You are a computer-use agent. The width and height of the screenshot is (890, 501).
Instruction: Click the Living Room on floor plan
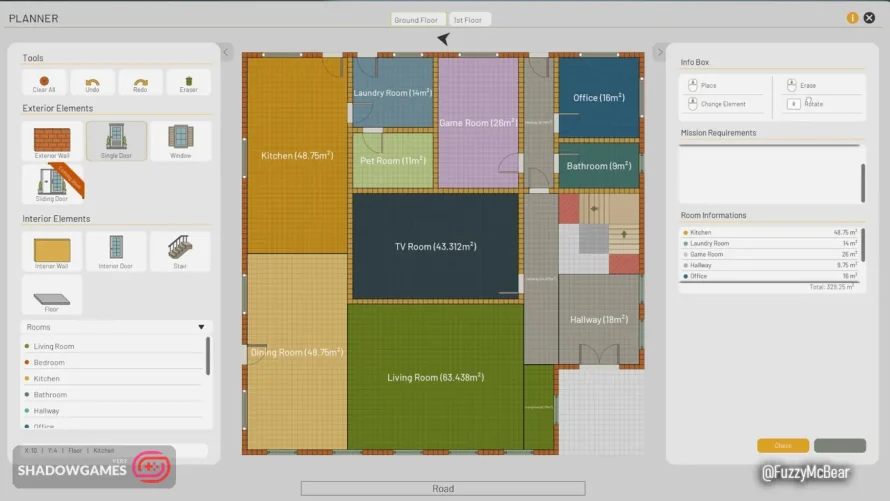point(435,377)
